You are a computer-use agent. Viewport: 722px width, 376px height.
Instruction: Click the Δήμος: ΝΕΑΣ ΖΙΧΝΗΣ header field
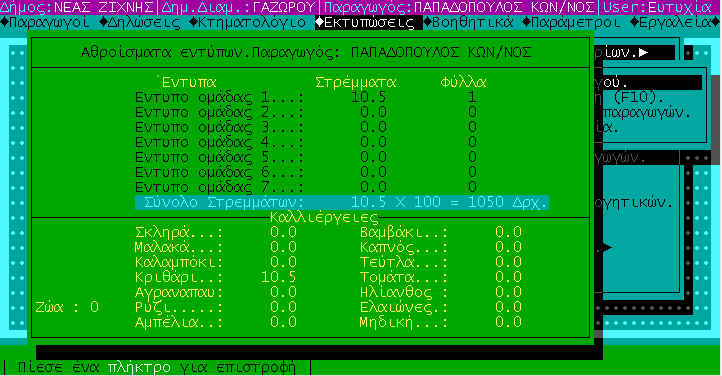(x=76, y=7)
